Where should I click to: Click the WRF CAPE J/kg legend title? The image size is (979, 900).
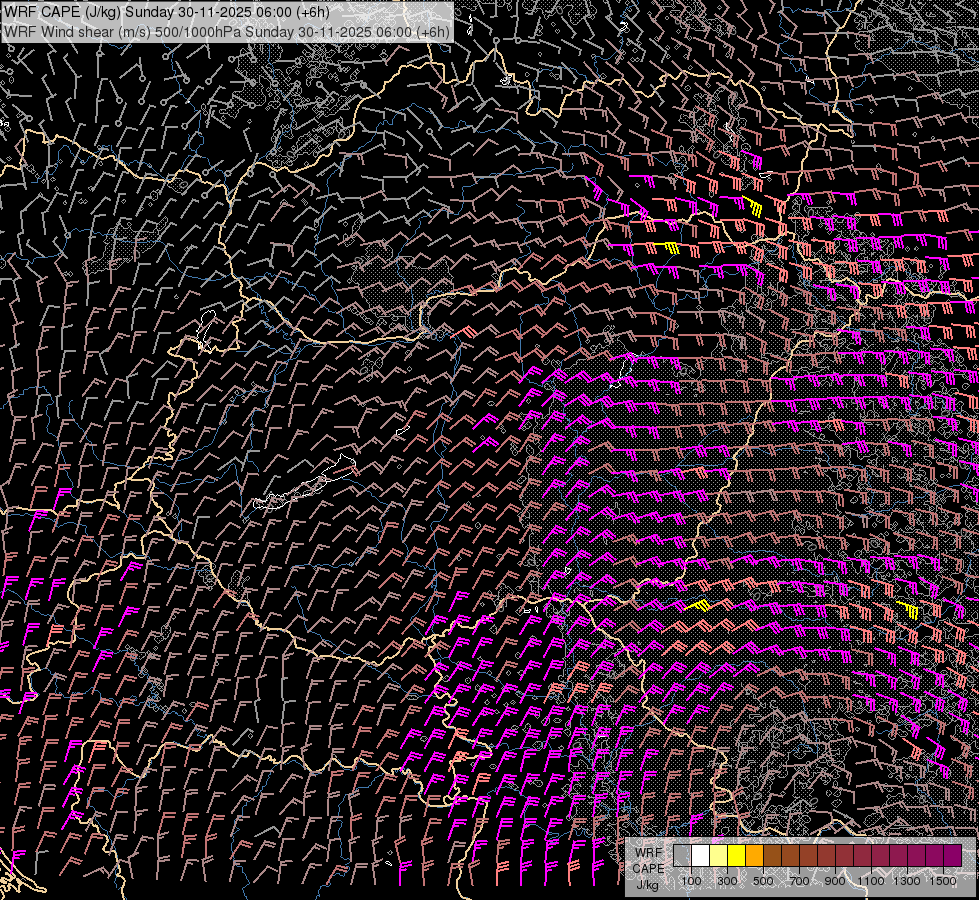point(648,868)
